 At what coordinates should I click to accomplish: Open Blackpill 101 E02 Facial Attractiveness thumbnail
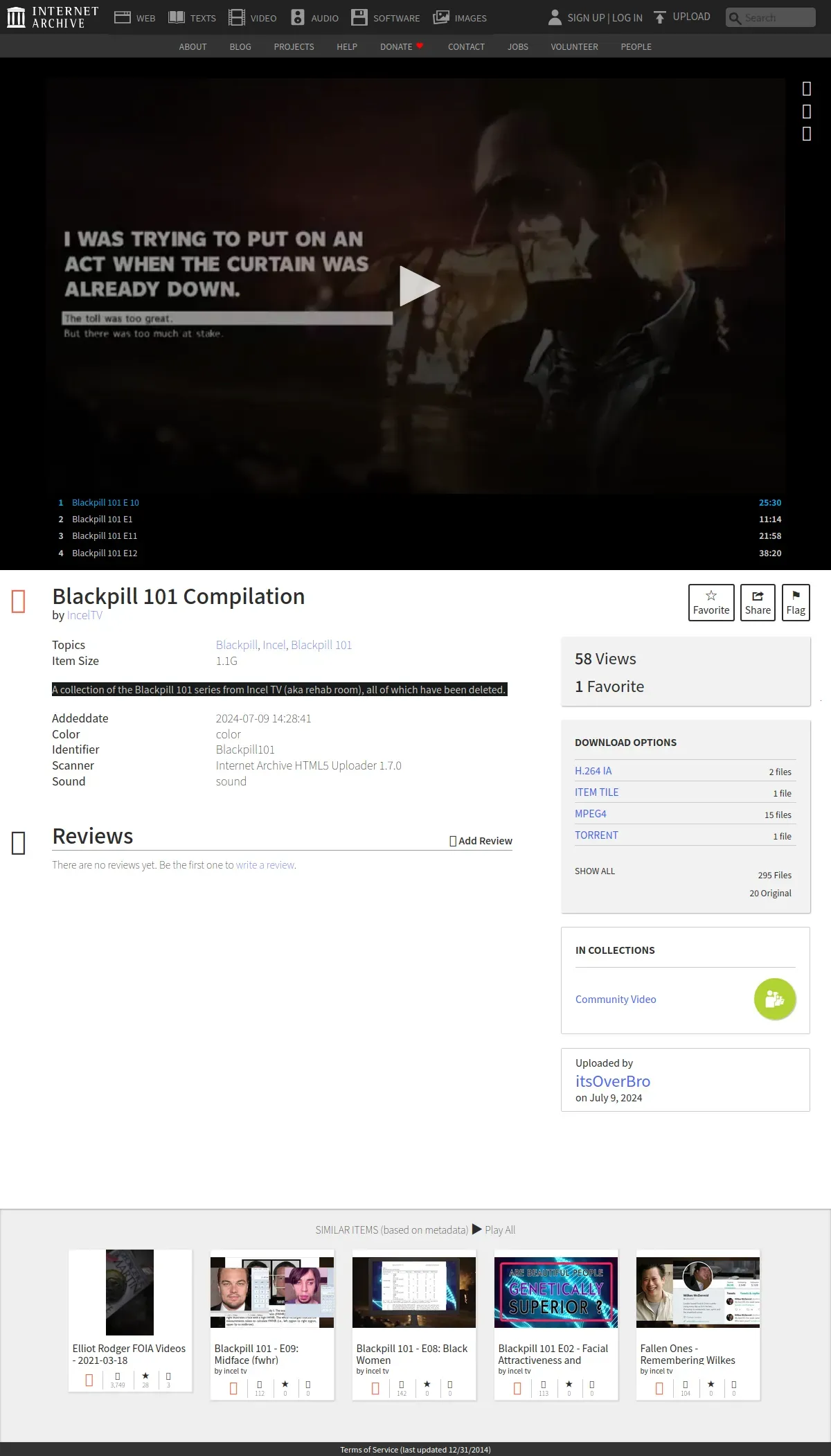click(556, 1293)
